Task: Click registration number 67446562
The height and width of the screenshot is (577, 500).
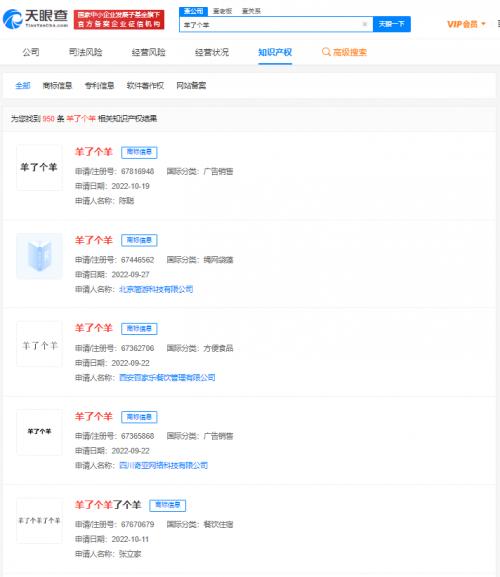Action: coord(138,260)
